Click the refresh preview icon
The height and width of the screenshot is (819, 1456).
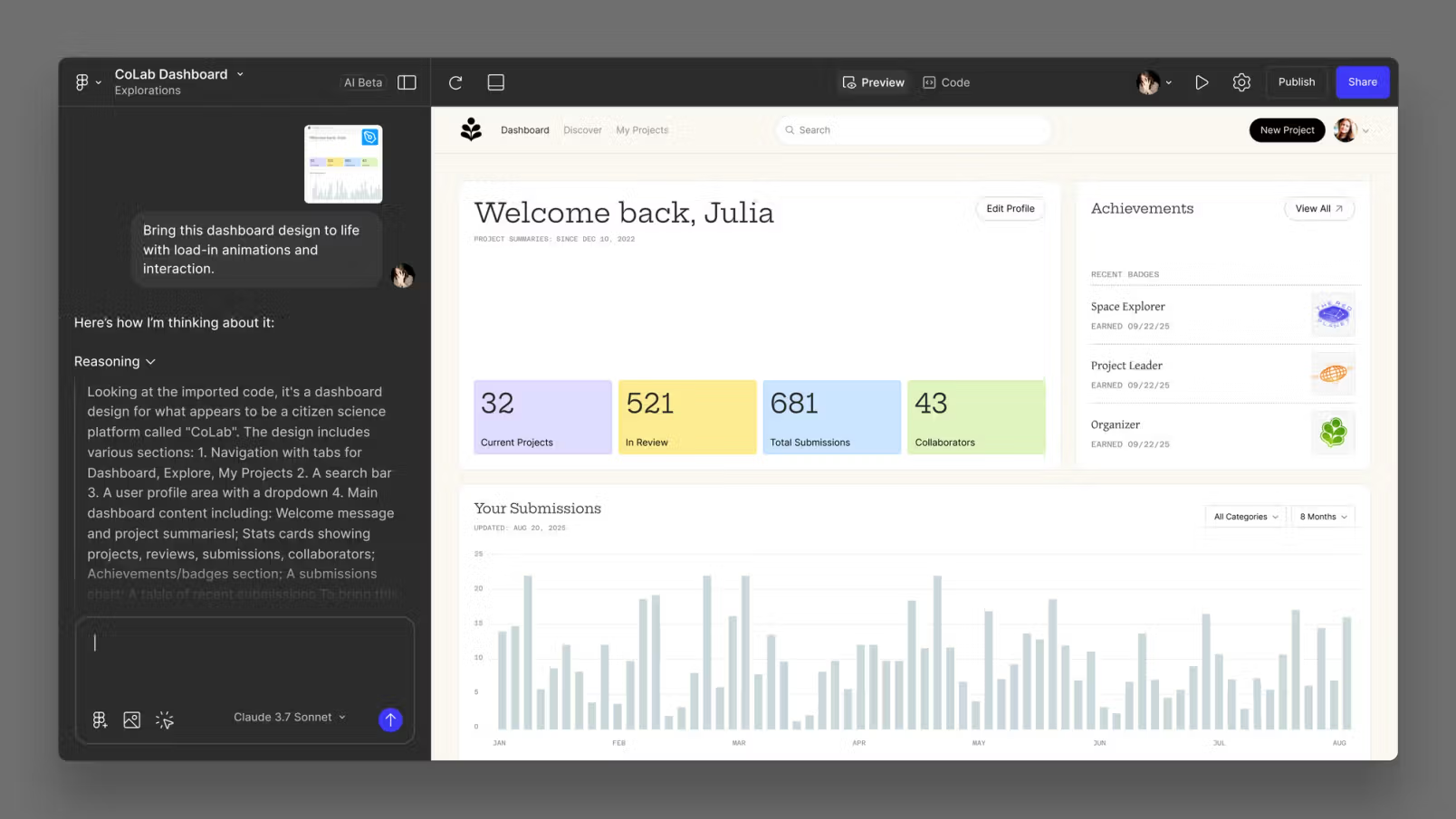click(455, 81)
